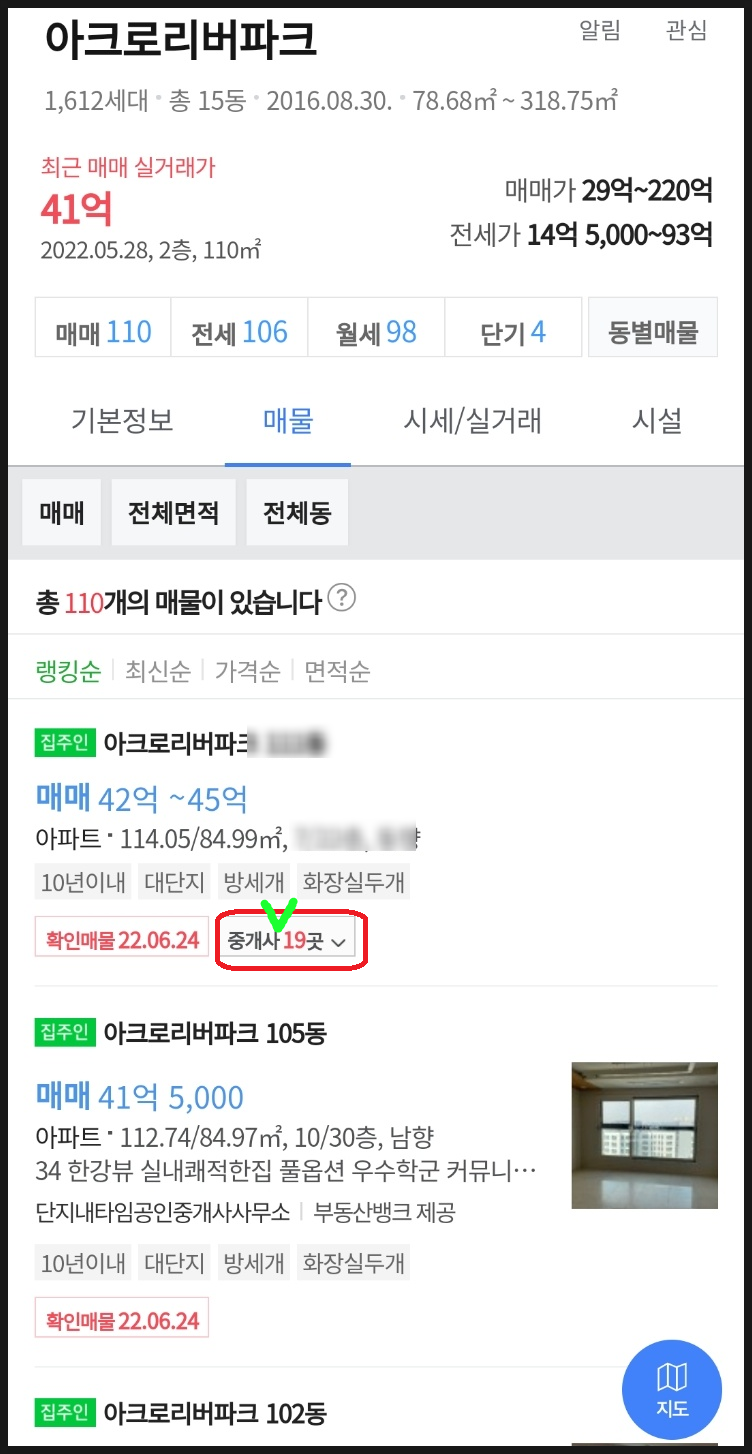The height and width of the screenshot is (1454, 752).
Task: Switch to the 시세/실거래 tab
Action: coord(473,421)
